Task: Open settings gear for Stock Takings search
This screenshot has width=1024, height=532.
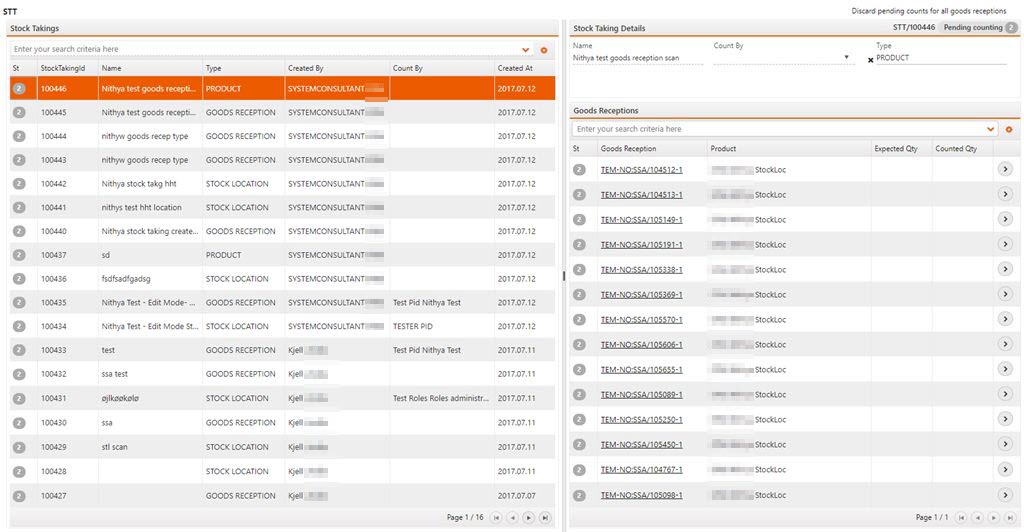Action: pos(544,49)
